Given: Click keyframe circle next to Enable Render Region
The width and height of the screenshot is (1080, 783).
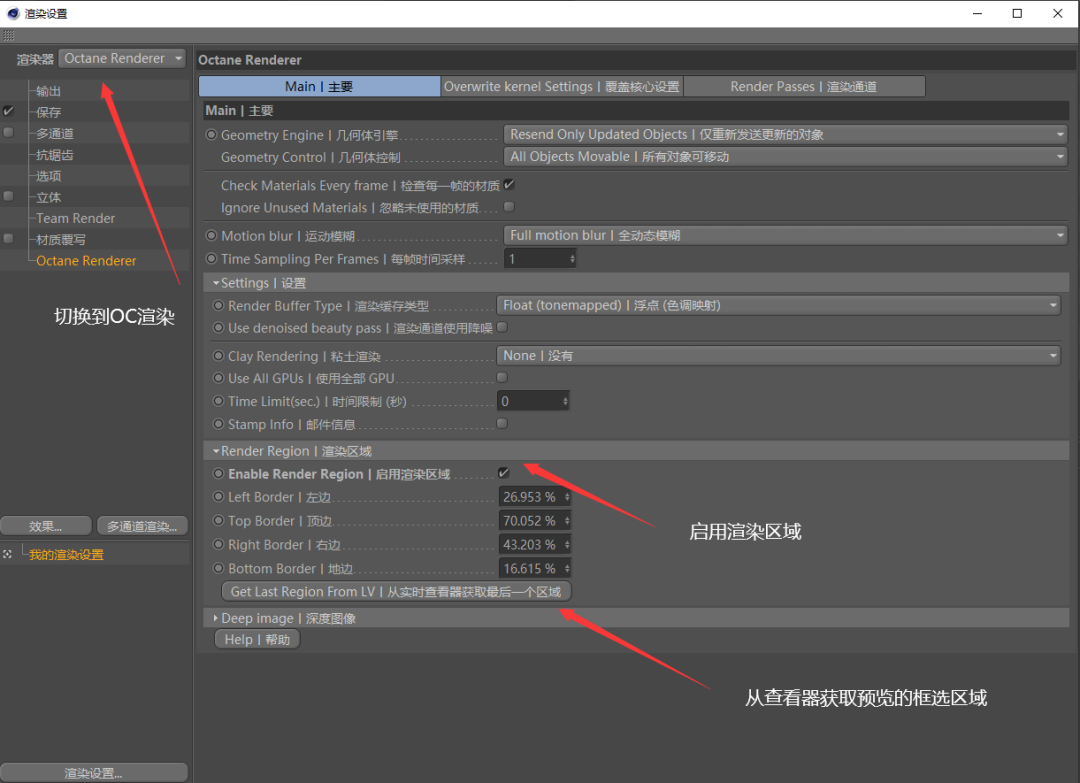Looking at the screenshot, I should pyautogui.click(x=218, y=474).
